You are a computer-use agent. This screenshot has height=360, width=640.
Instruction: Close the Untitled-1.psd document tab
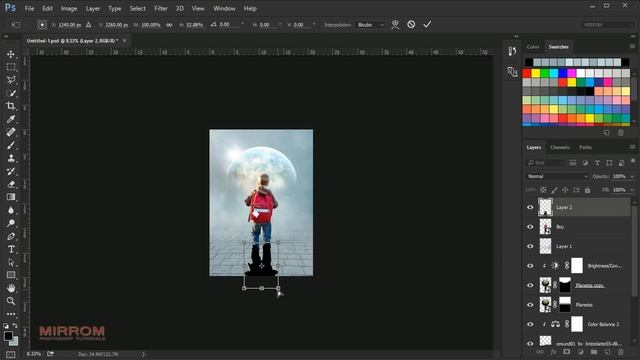click(x=124, y=40)
